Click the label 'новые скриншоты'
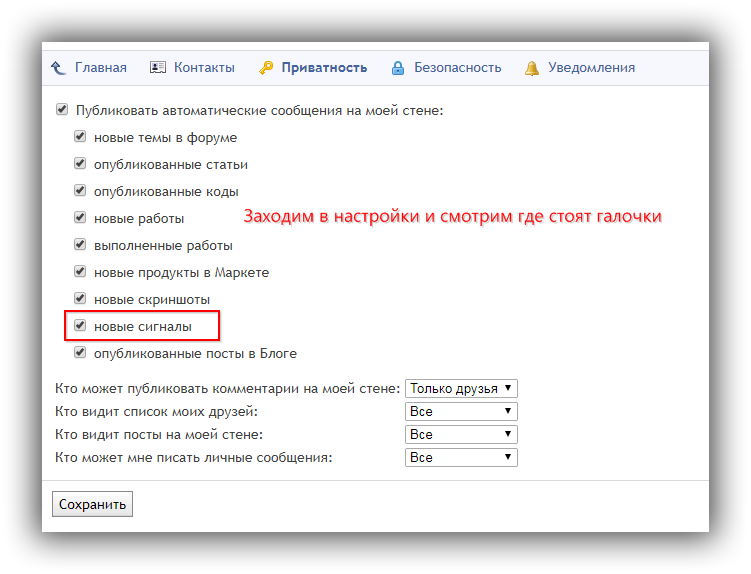This screenshot has height=574, width=751. (x=152, y=300)
